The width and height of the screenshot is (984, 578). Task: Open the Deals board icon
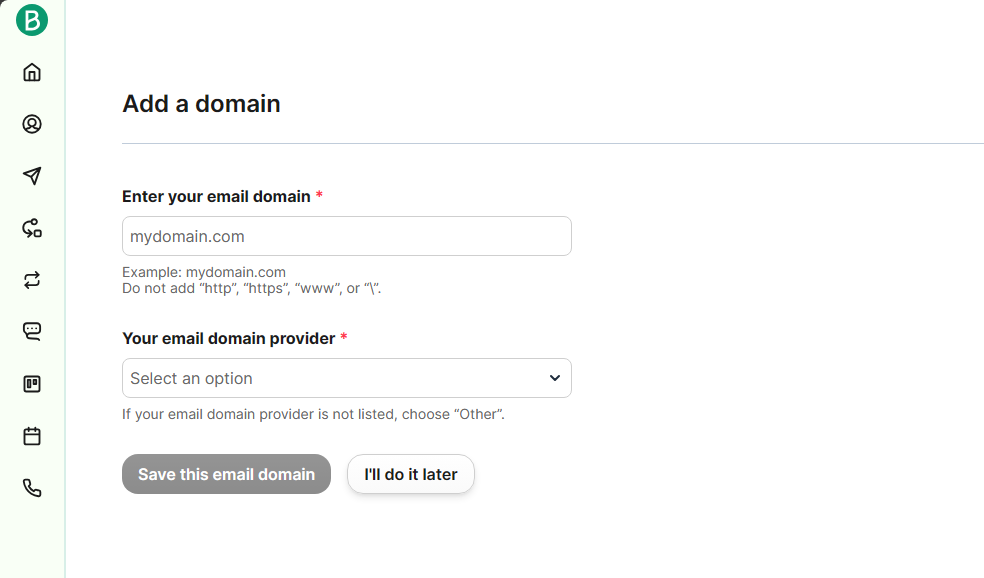click(32, 384)
